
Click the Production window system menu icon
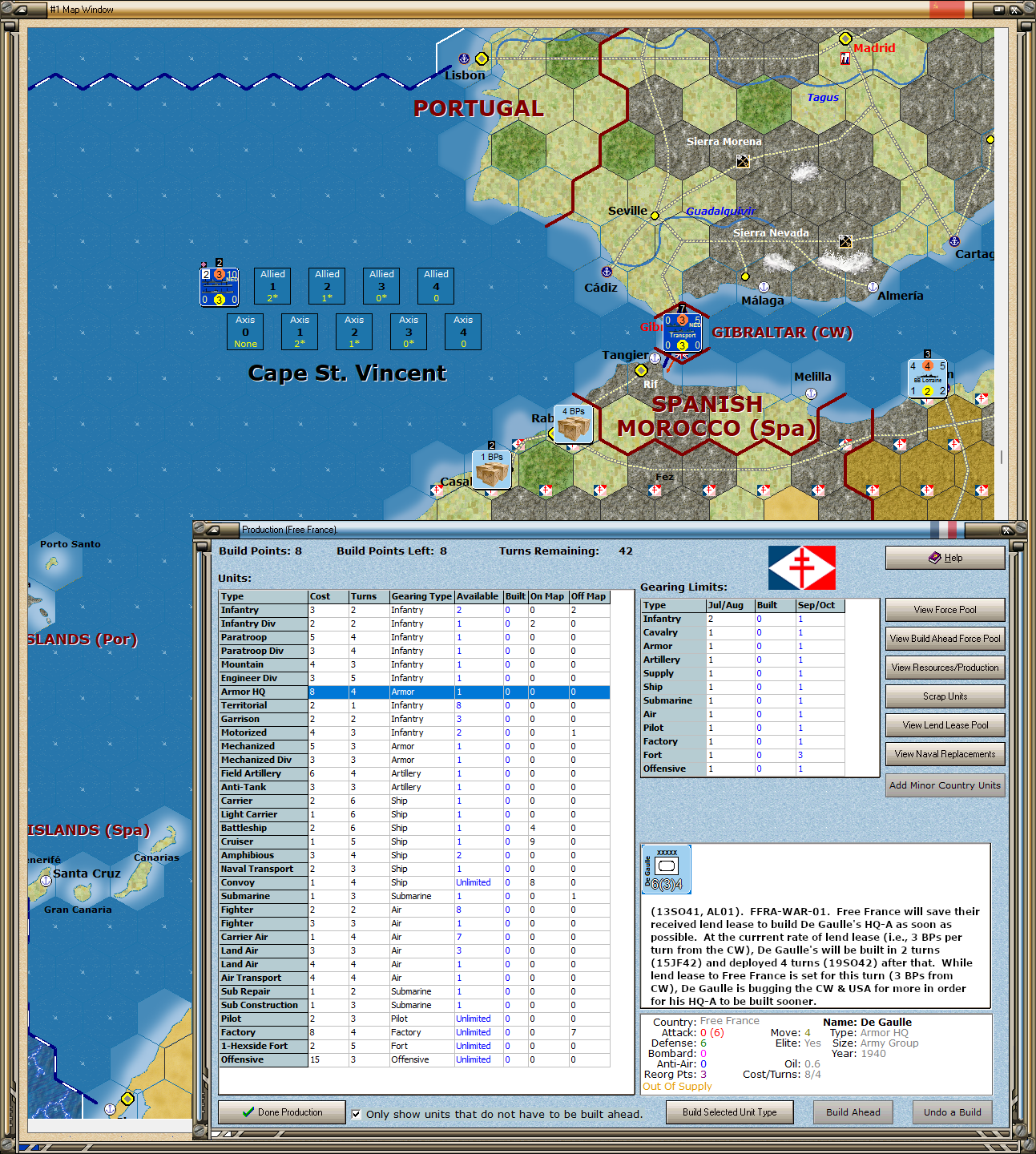(x=212, y=530)
